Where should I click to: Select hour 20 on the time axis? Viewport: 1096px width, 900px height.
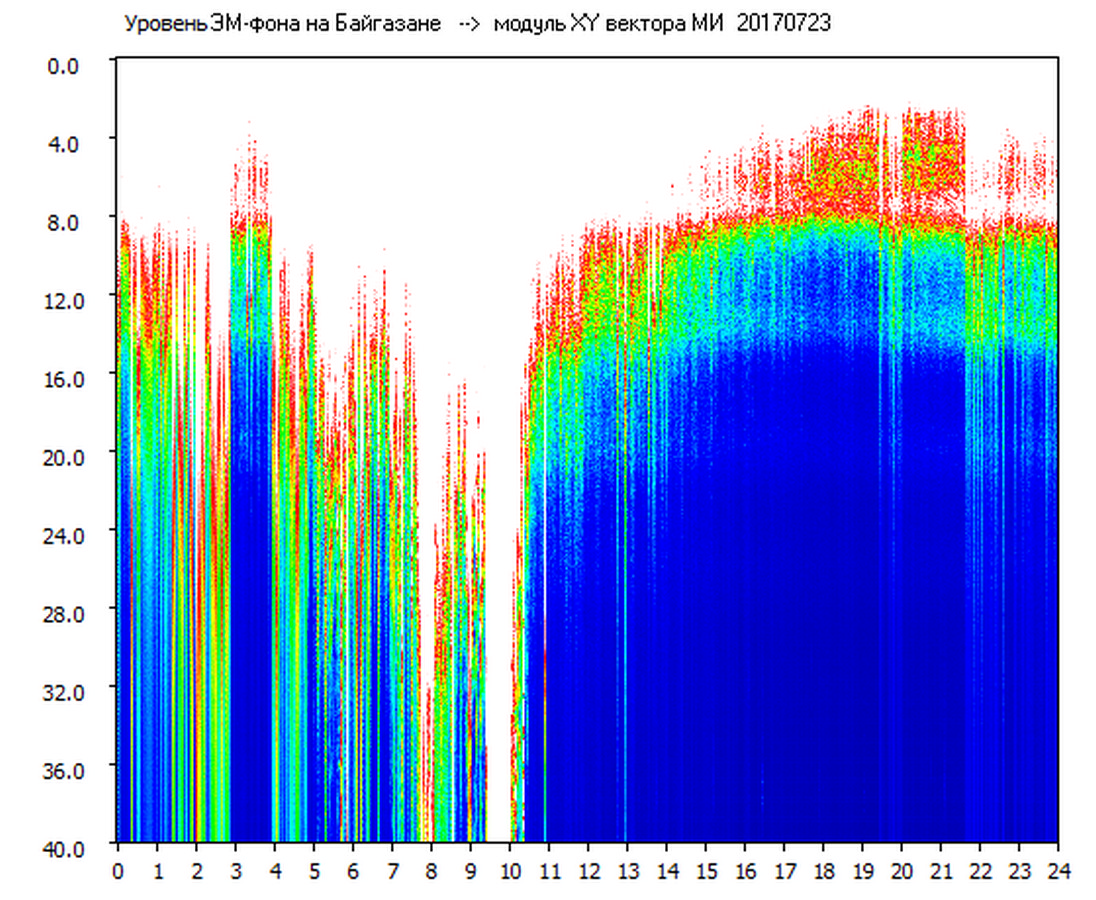(x=901, y=871)
